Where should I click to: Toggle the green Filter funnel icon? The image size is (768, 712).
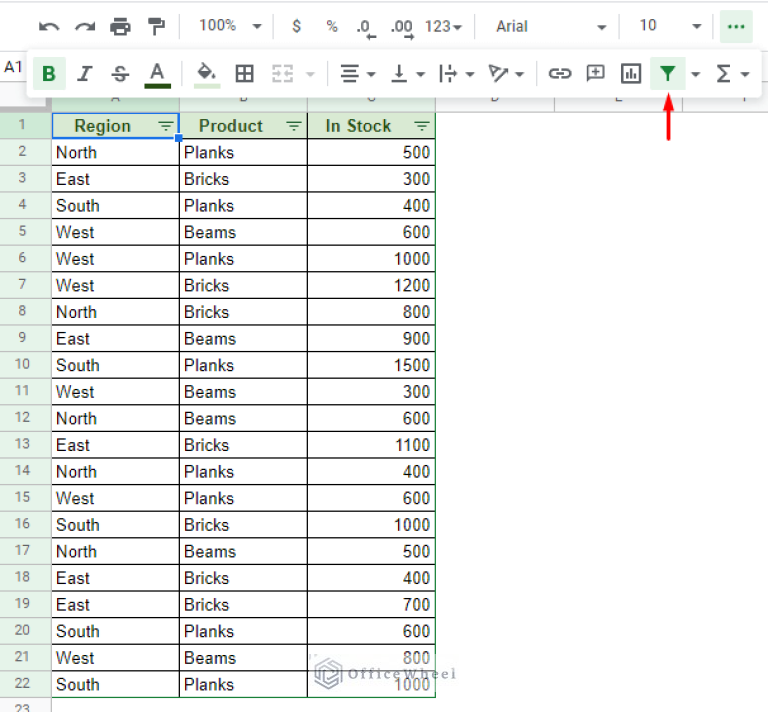click(x=667, y=73)
